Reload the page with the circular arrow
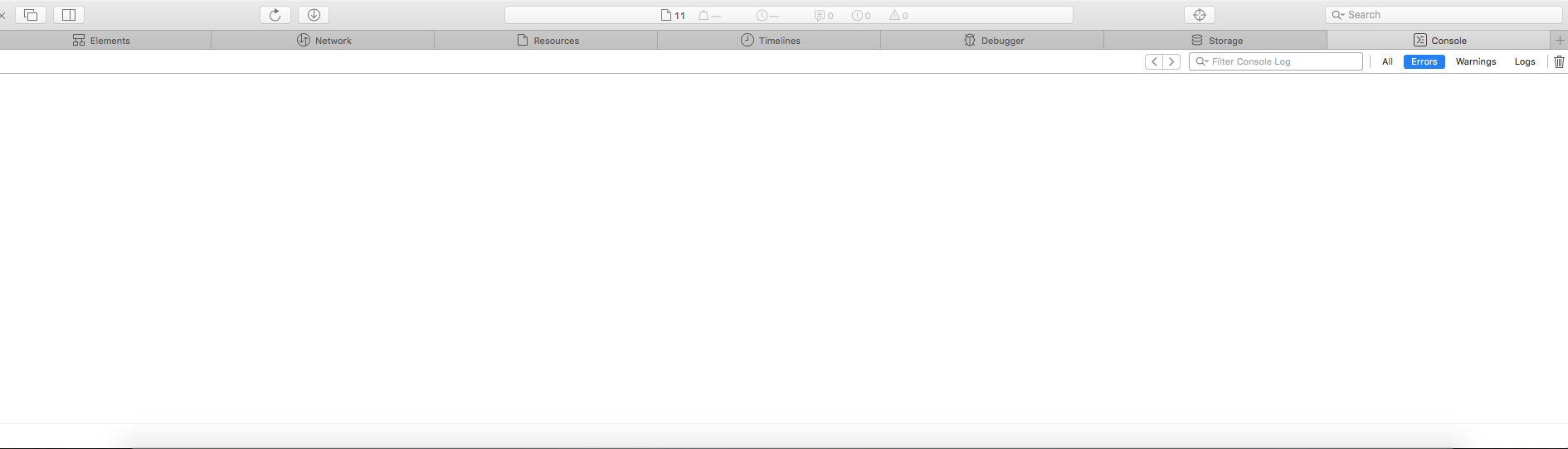Viewport: 1568px width, 449px height. [x=275, y=15]
